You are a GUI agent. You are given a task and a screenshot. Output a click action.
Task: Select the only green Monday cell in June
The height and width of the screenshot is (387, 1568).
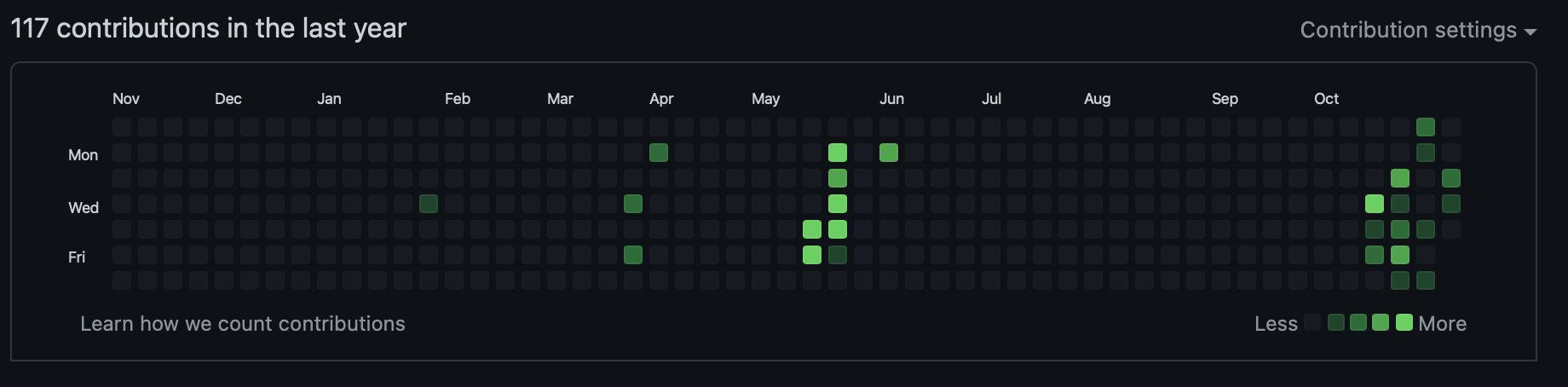[889, 153]
